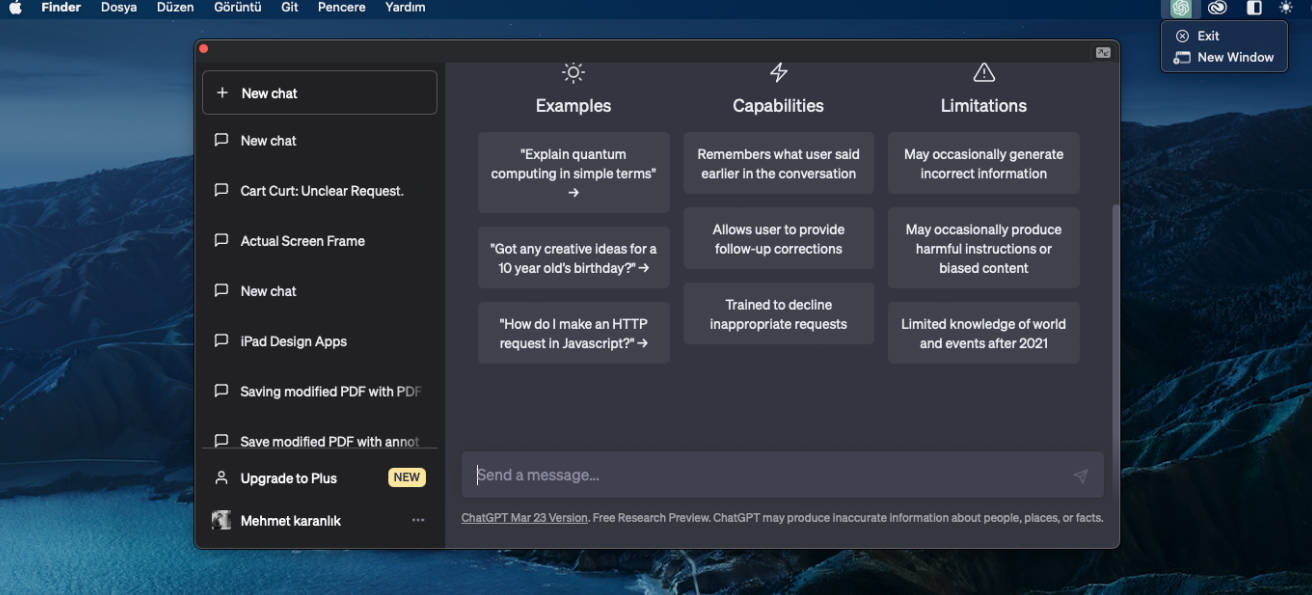The height and width of the screenshot is (595, 1312).
Task: Open the iPad Design Apps conversation
Action: (293, 341)
